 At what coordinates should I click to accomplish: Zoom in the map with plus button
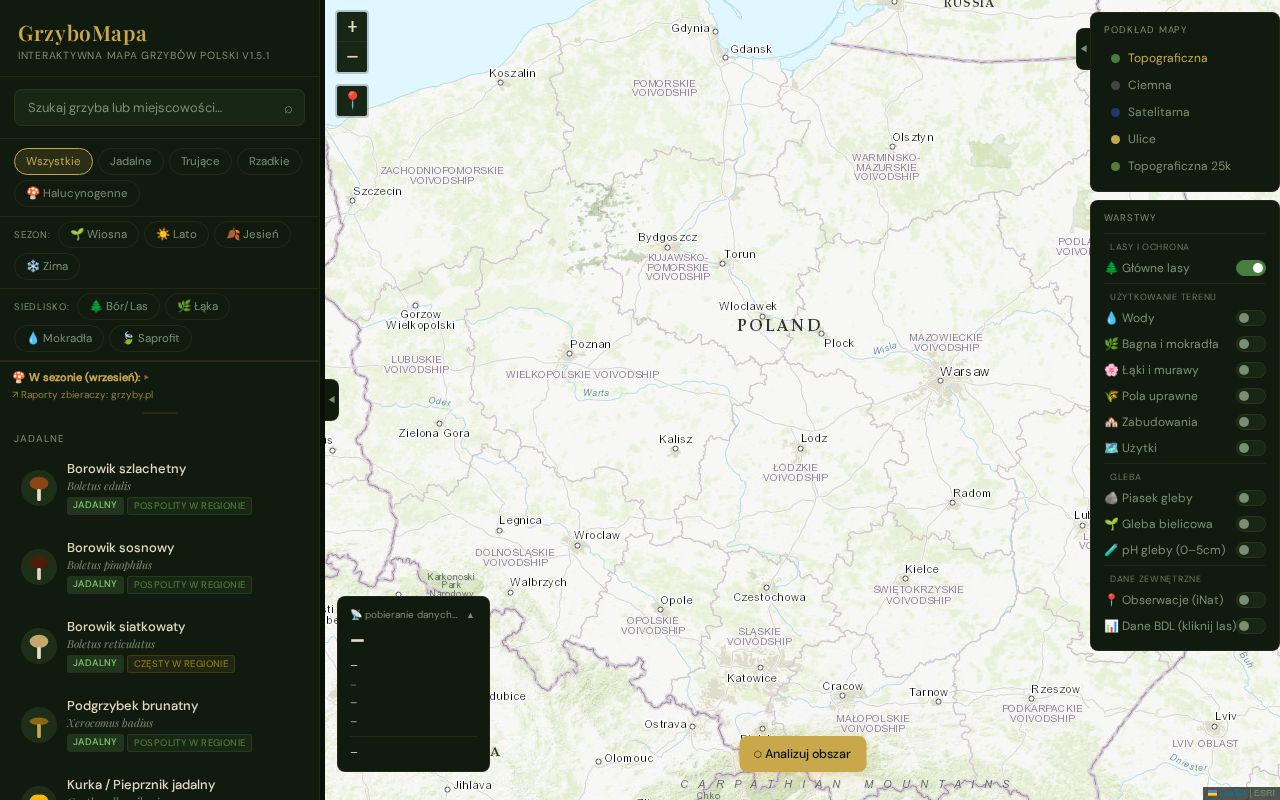pos(352,27)
